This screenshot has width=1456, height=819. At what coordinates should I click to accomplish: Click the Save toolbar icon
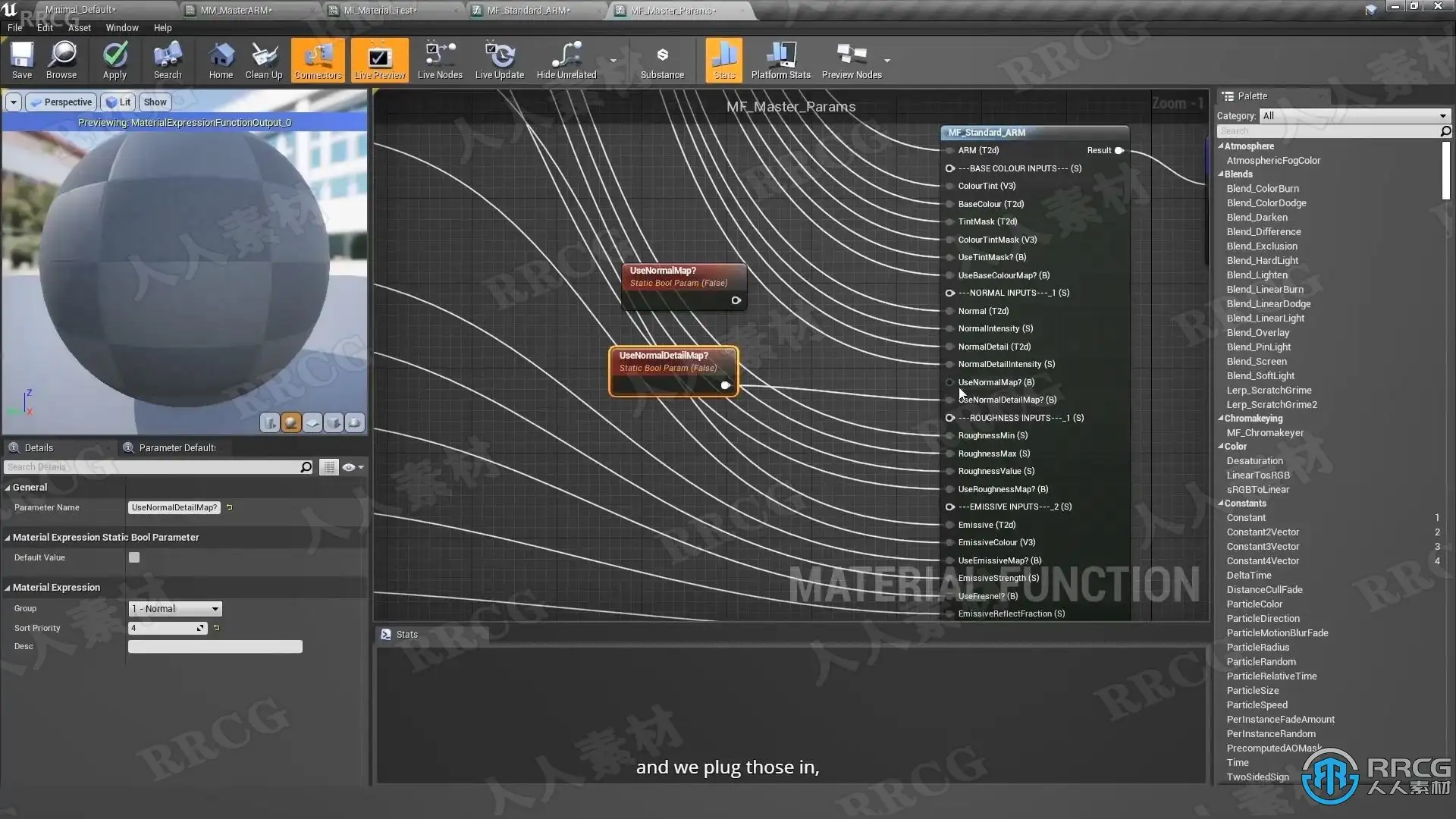22,55
